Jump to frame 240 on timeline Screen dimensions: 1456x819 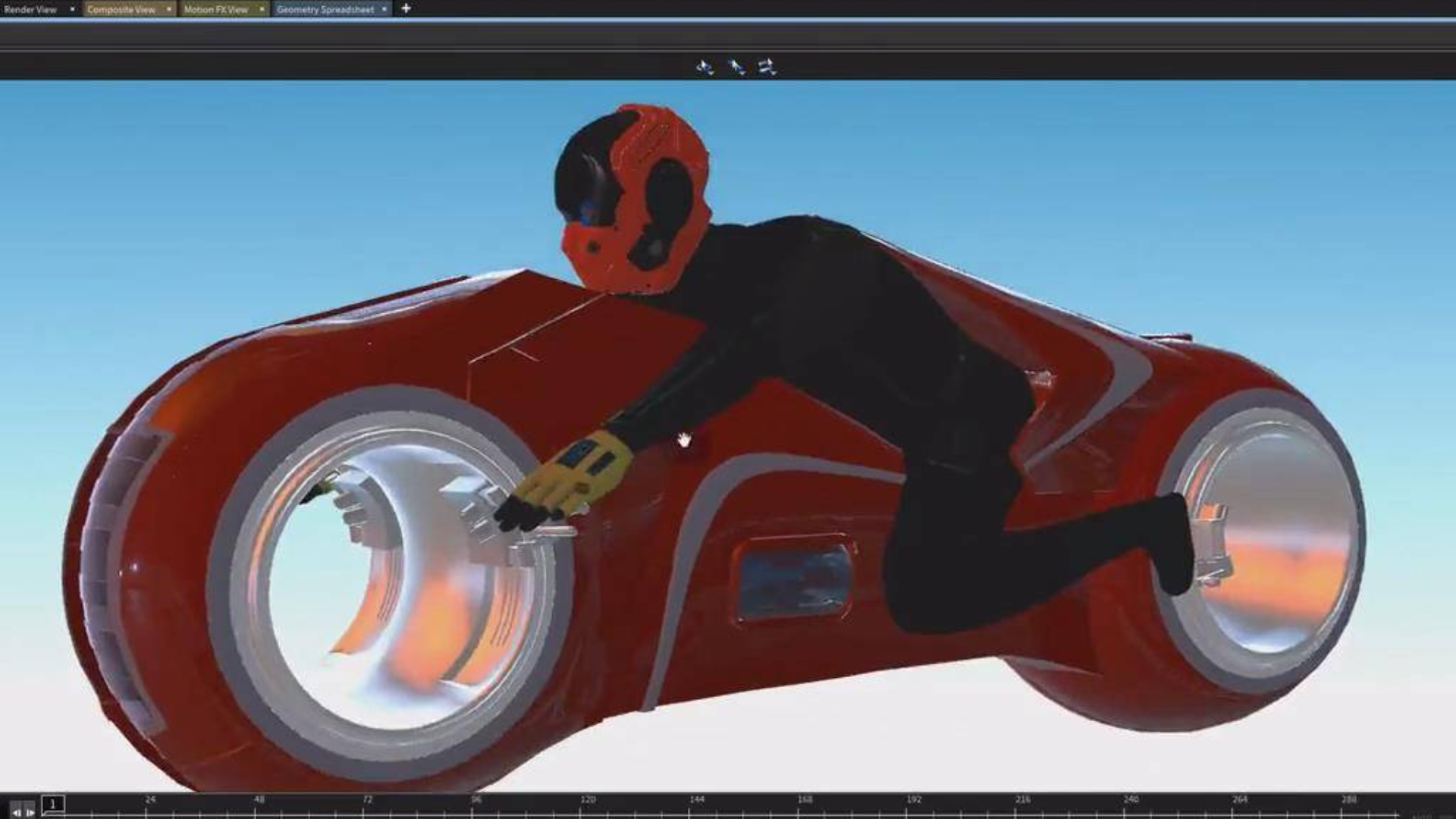coord(1131,800)
